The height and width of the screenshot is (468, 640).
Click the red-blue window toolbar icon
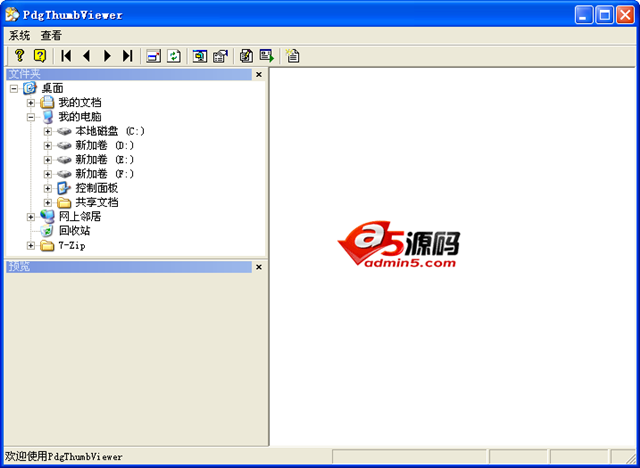pyautogui.click(x=153, y=55)
